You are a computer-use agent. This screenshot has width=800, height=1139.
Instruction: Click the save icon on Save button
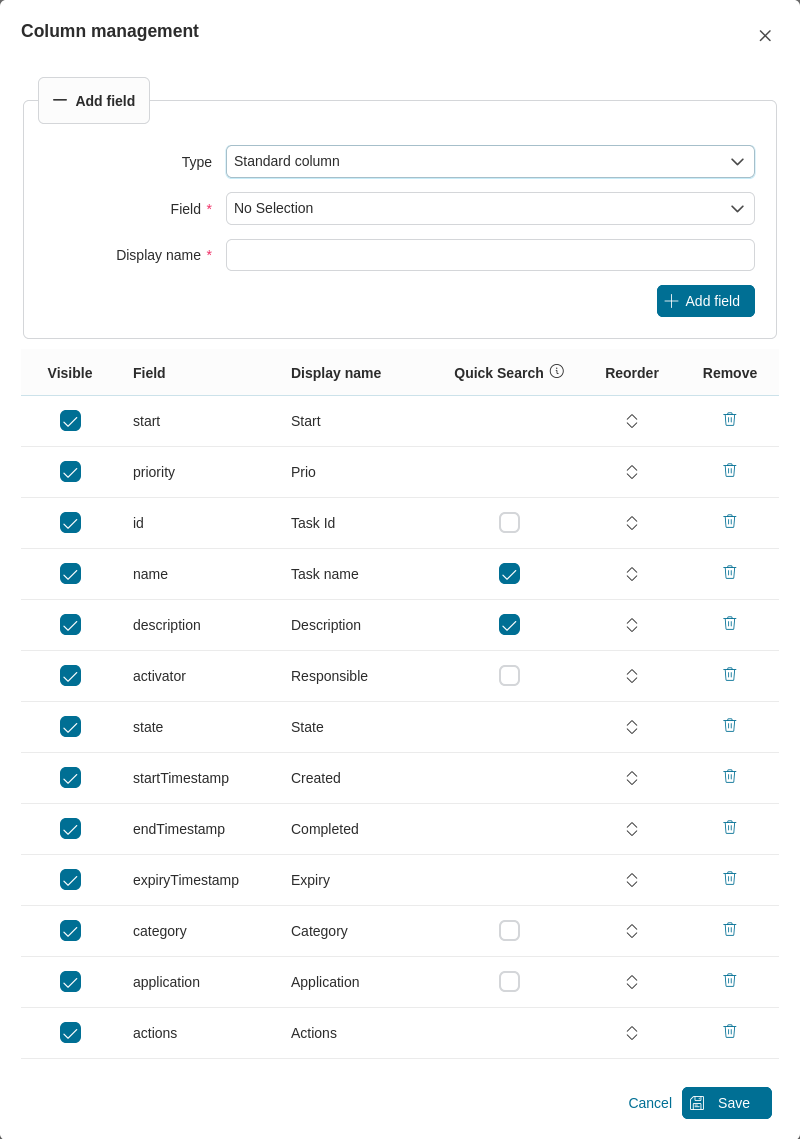697,1103
